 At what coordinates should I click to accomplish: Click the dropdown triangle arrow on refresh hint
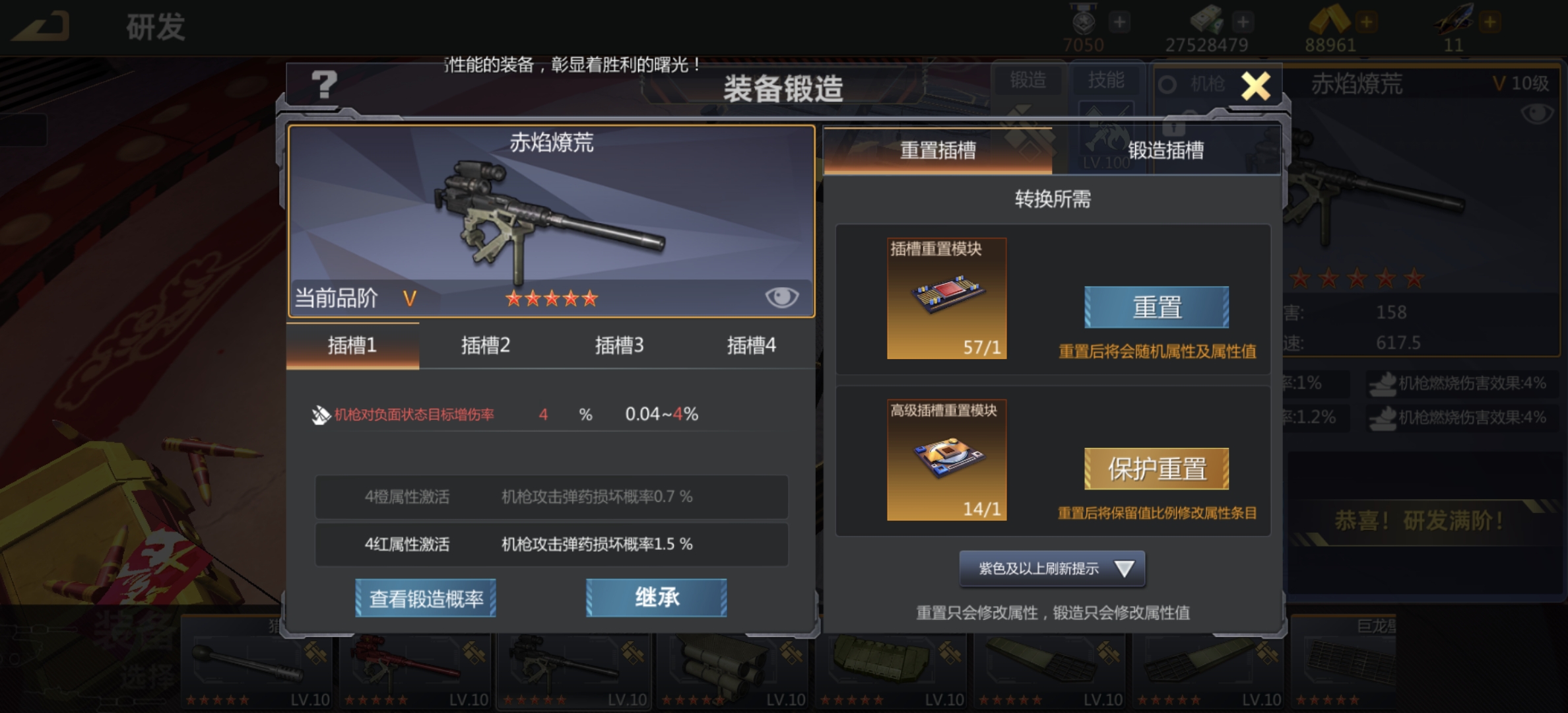[x=1124, y=568]
